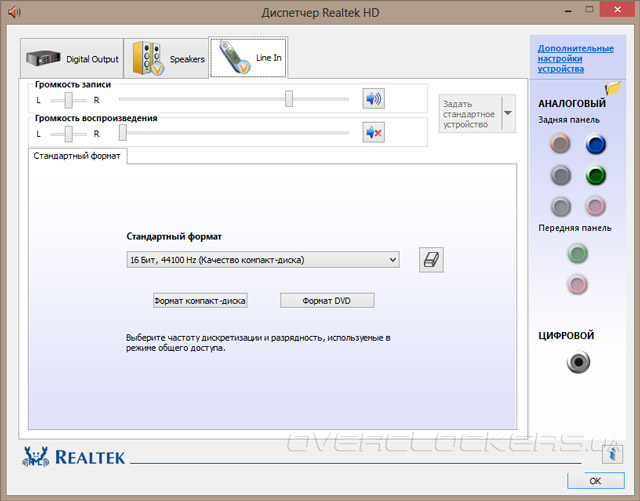Image resolution: width=640 pixels, height=501 pixels.
Task: Click the digital output connector icon
Action: click(578, 362)
